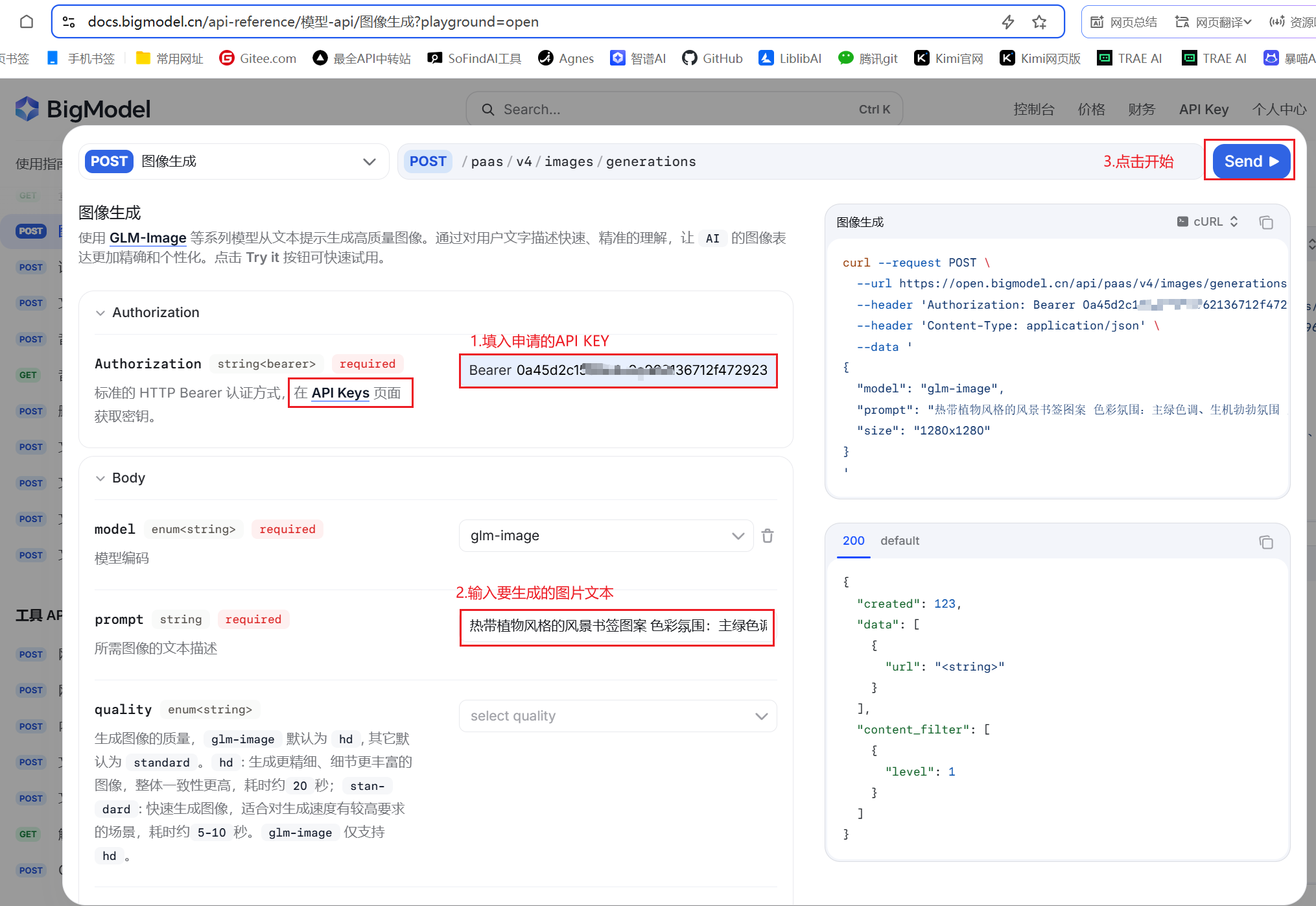1316x906 pixels.
Task: Open the SoFindAI工具 bookmark
Action: tap(474, 58)
